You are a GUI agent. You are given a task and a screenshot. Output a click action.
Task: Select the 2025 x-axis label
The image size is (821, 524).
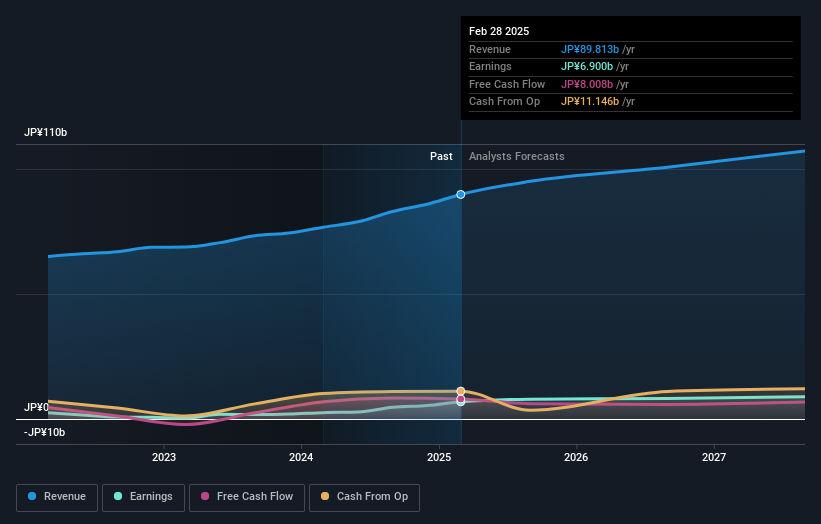[439, 457]
